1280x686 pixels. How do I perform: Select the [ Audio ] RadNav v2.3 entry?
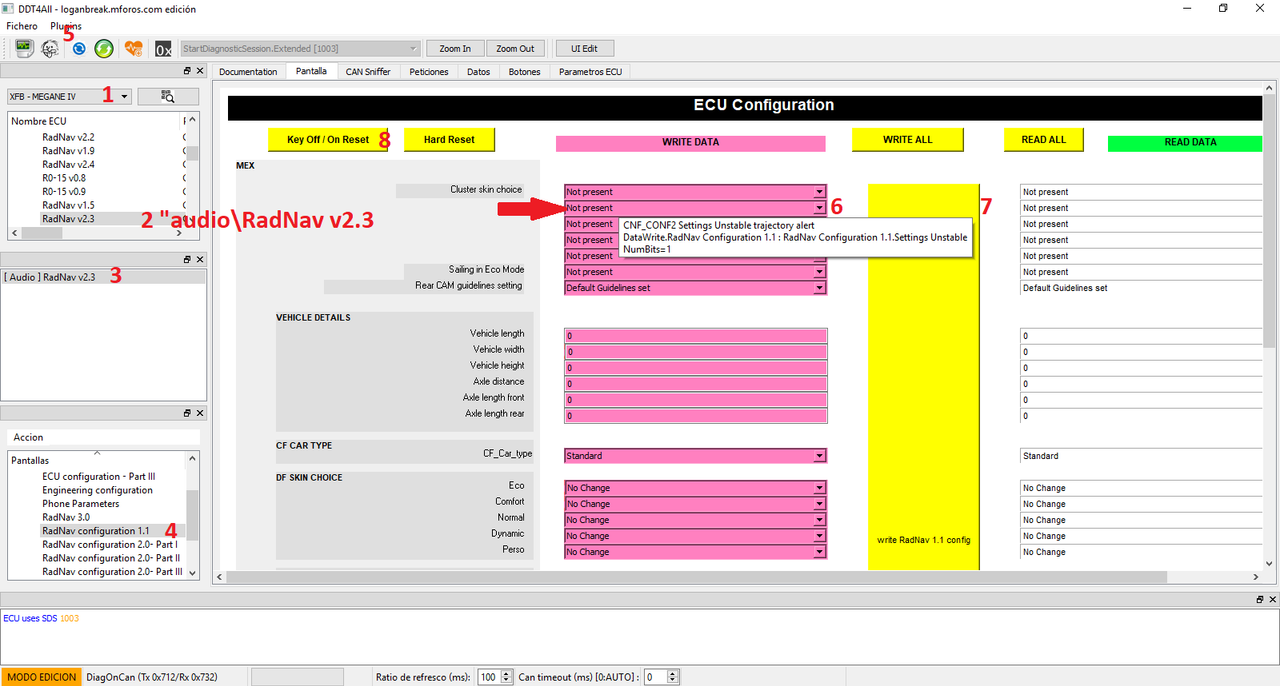[50, 277]
